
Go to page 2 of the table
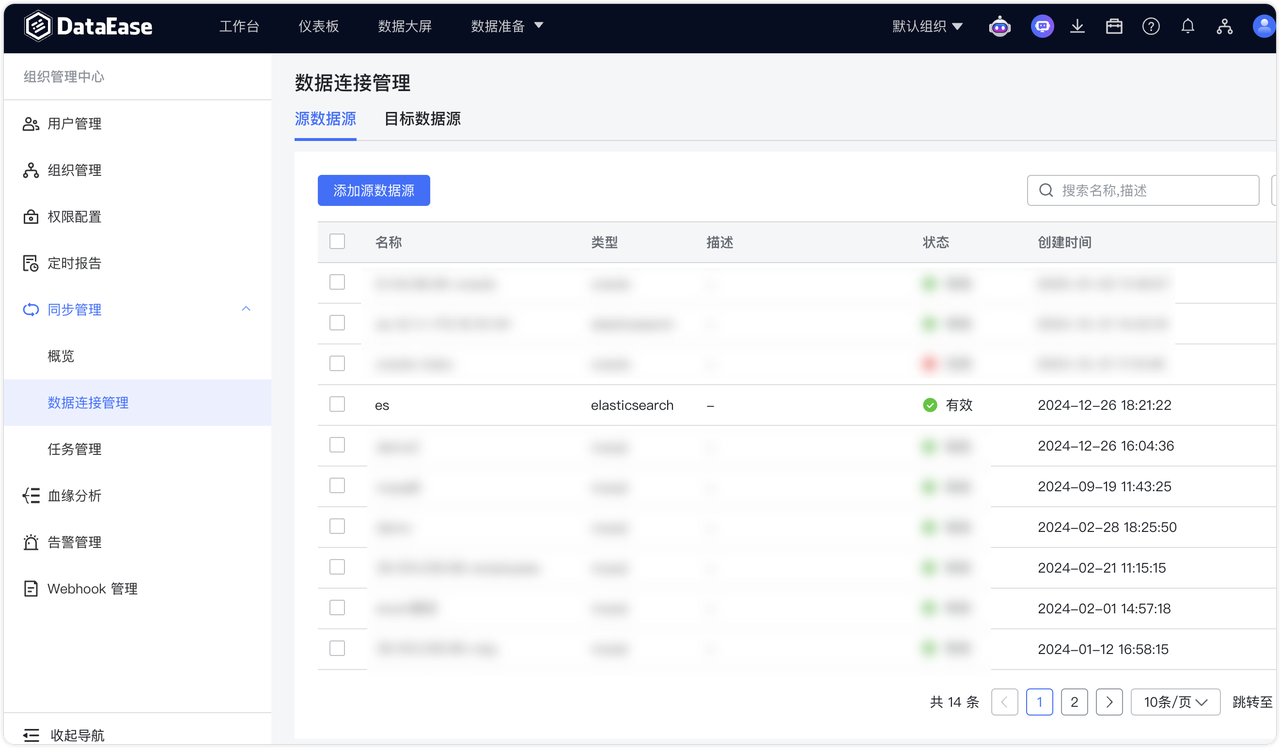point(1074,702)
